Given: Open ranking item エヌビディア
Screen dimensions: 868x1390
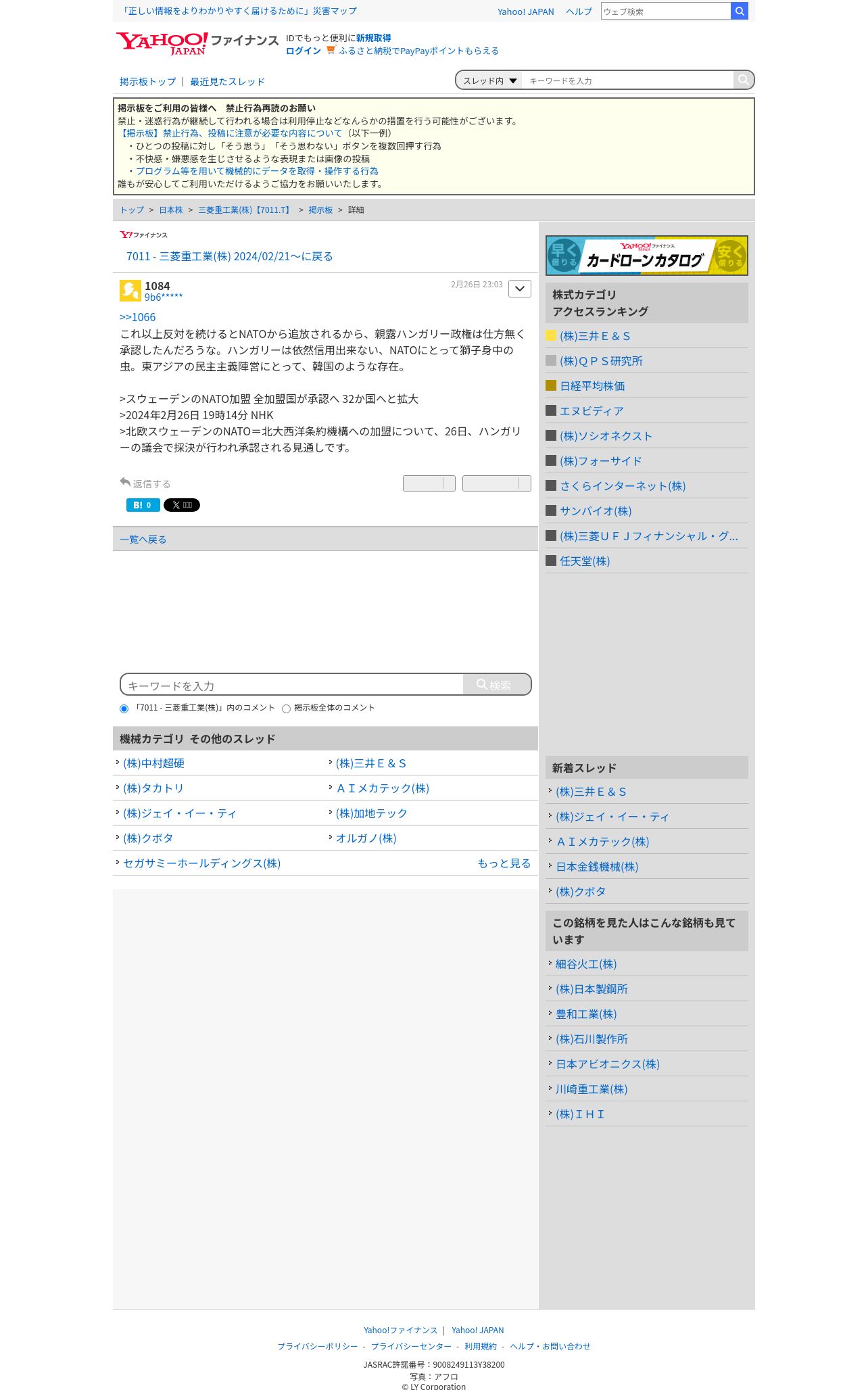Looking at the screenshot, I should pos(592,411).
